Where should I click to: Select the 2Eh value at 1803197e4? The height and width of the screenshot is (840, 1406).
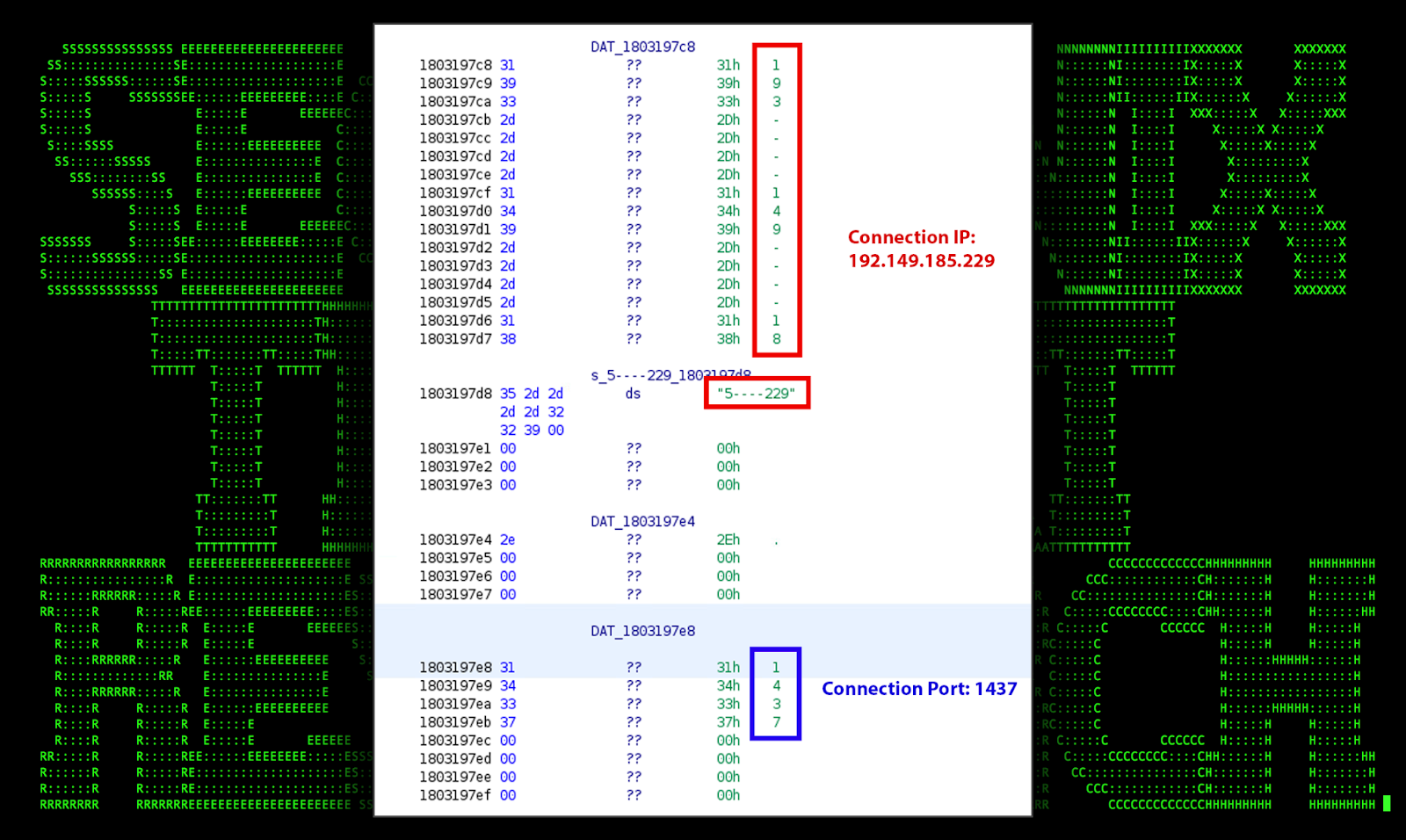(728, 539)
